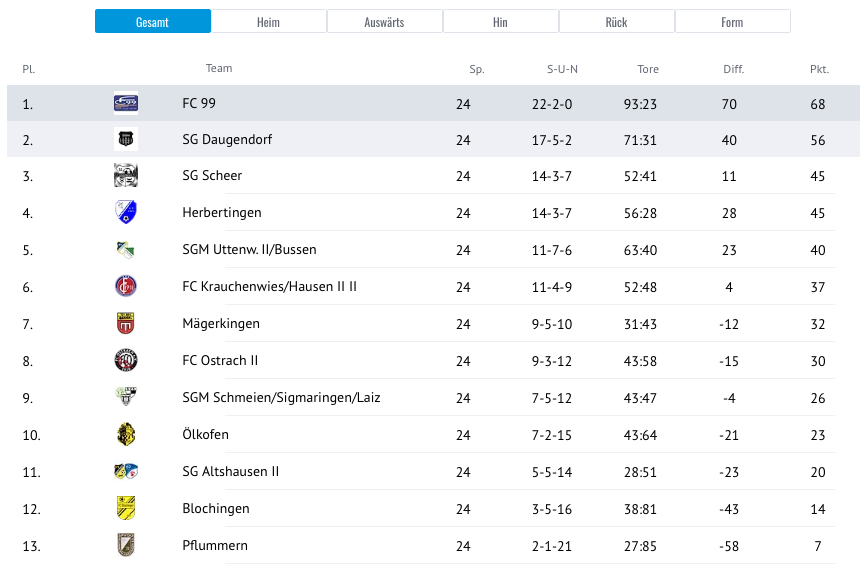860x581 pixels.
Task: Switch to the Form tab
Action: click(732, 20)
